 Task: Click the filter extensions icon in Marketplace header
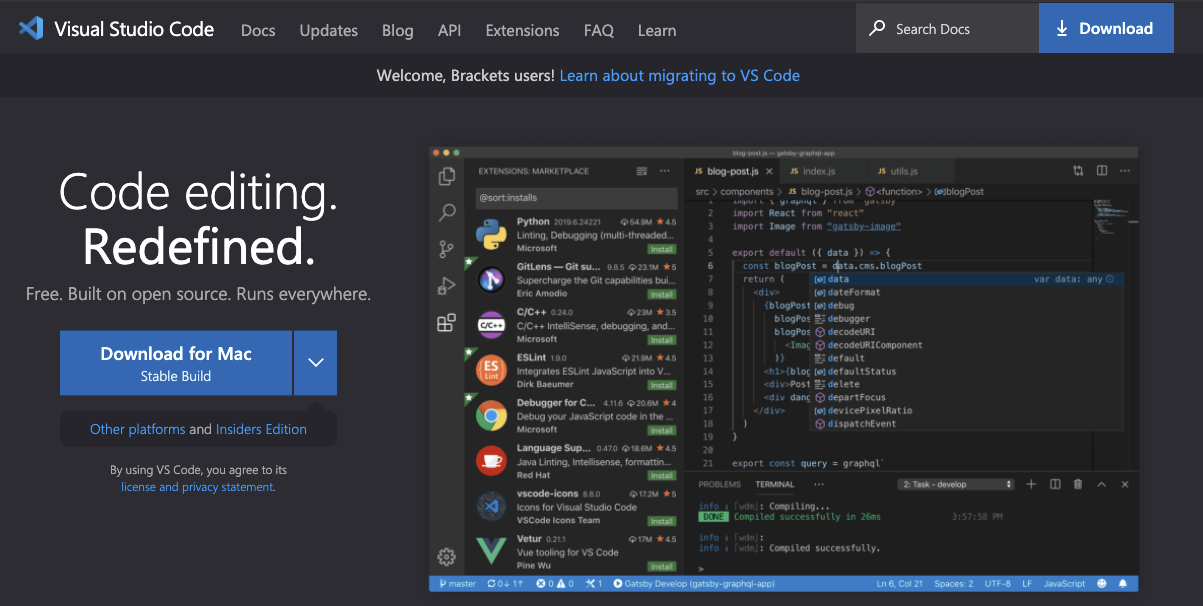coord(642,171)
